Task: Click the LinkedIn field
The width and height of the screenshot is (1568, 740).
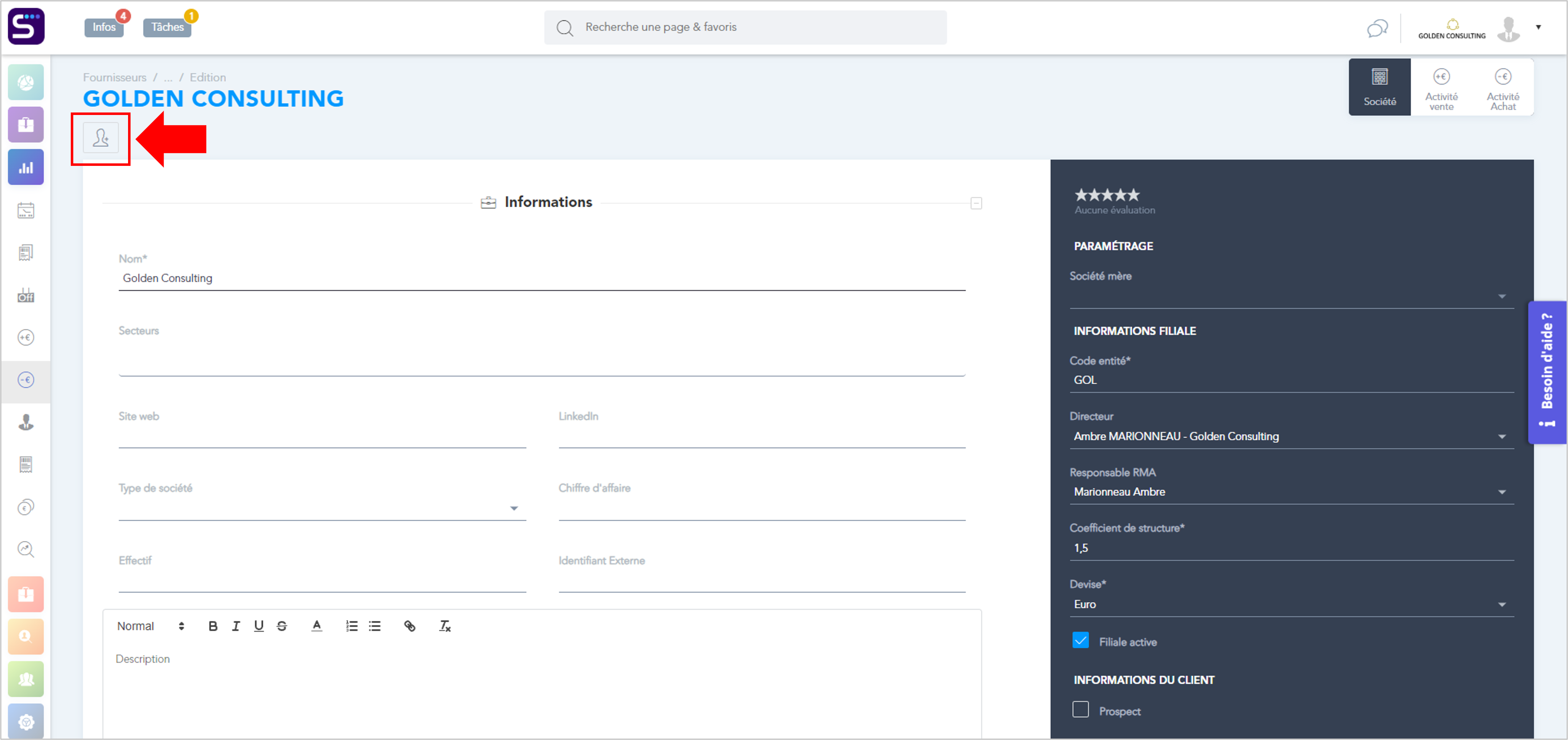Action: tap(762, 436)
